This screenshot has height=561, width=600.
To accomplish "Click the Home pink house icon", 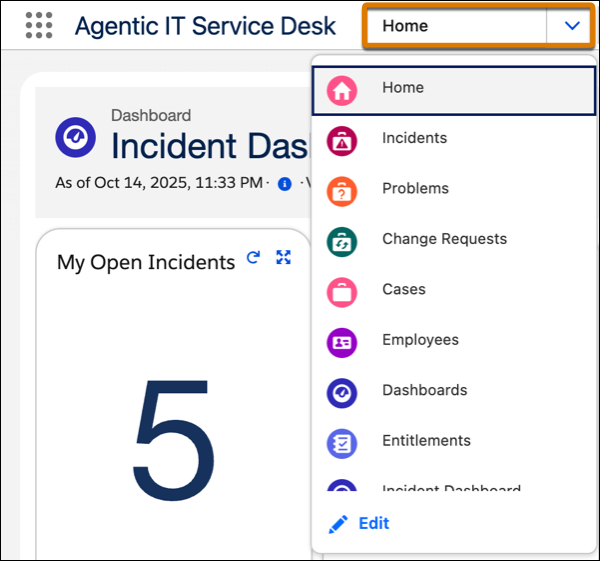I will point(342,91).
